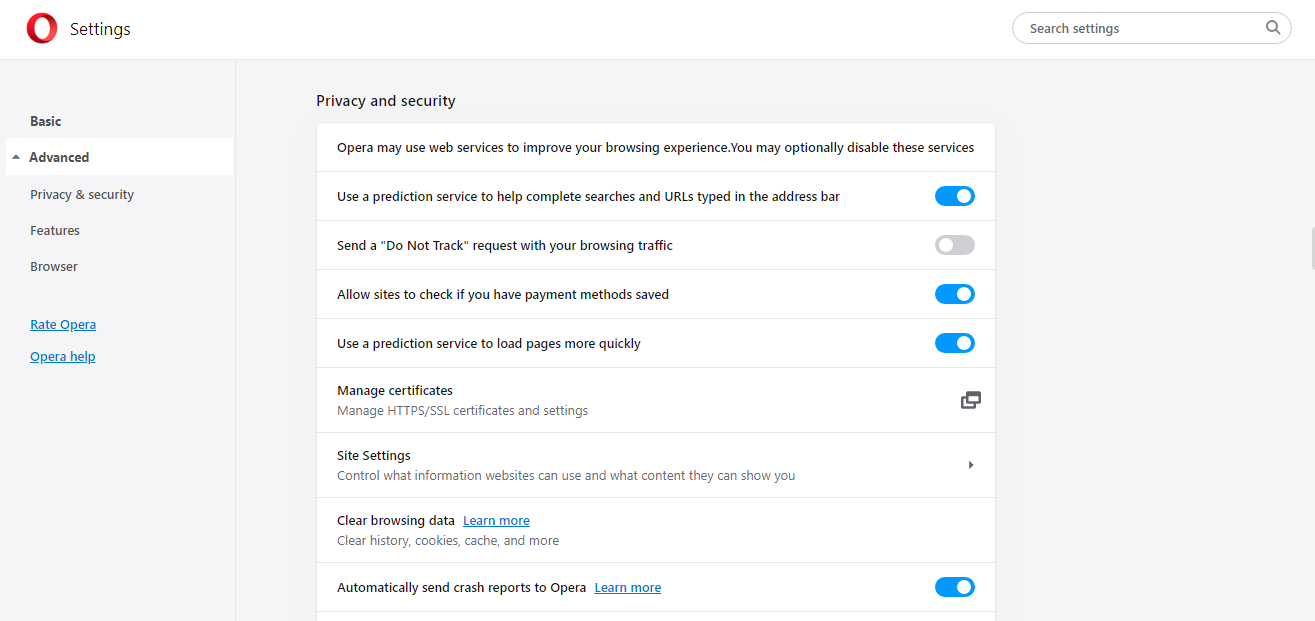Enable the "Do Not Track" request toggle

coord(954,245)
